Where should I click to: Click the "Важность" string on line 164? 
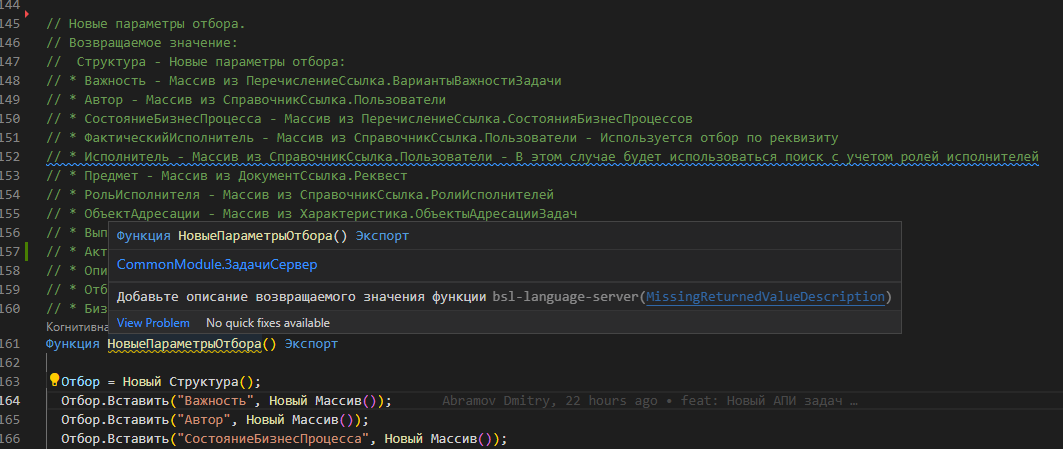pyautogui.click(x=216, y=401)
